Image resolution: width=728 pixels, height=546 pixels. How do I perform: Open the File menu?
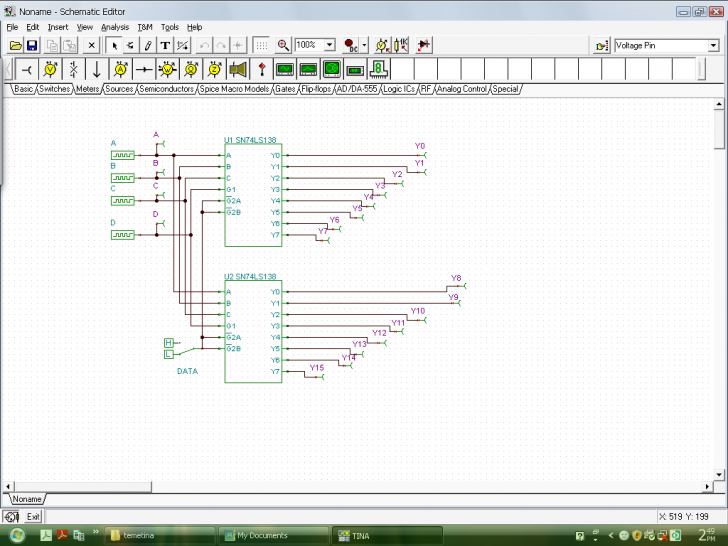coord(12,27)
